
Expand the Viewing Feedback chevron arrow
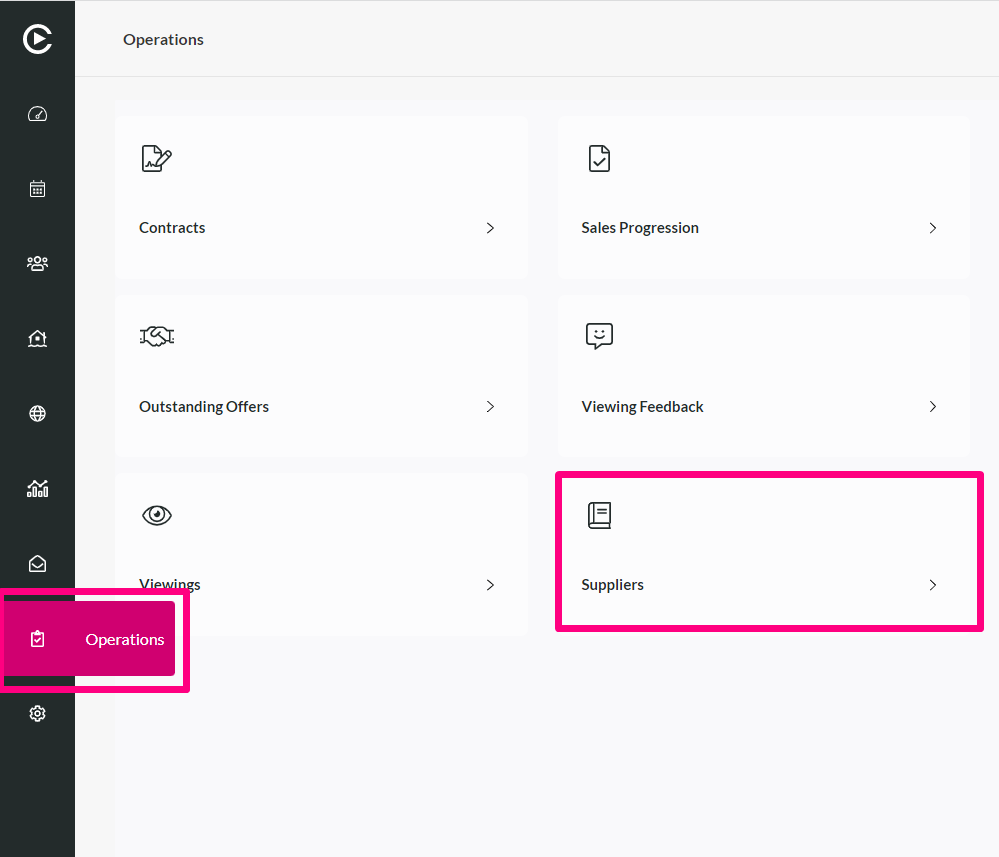coord(933,407)
